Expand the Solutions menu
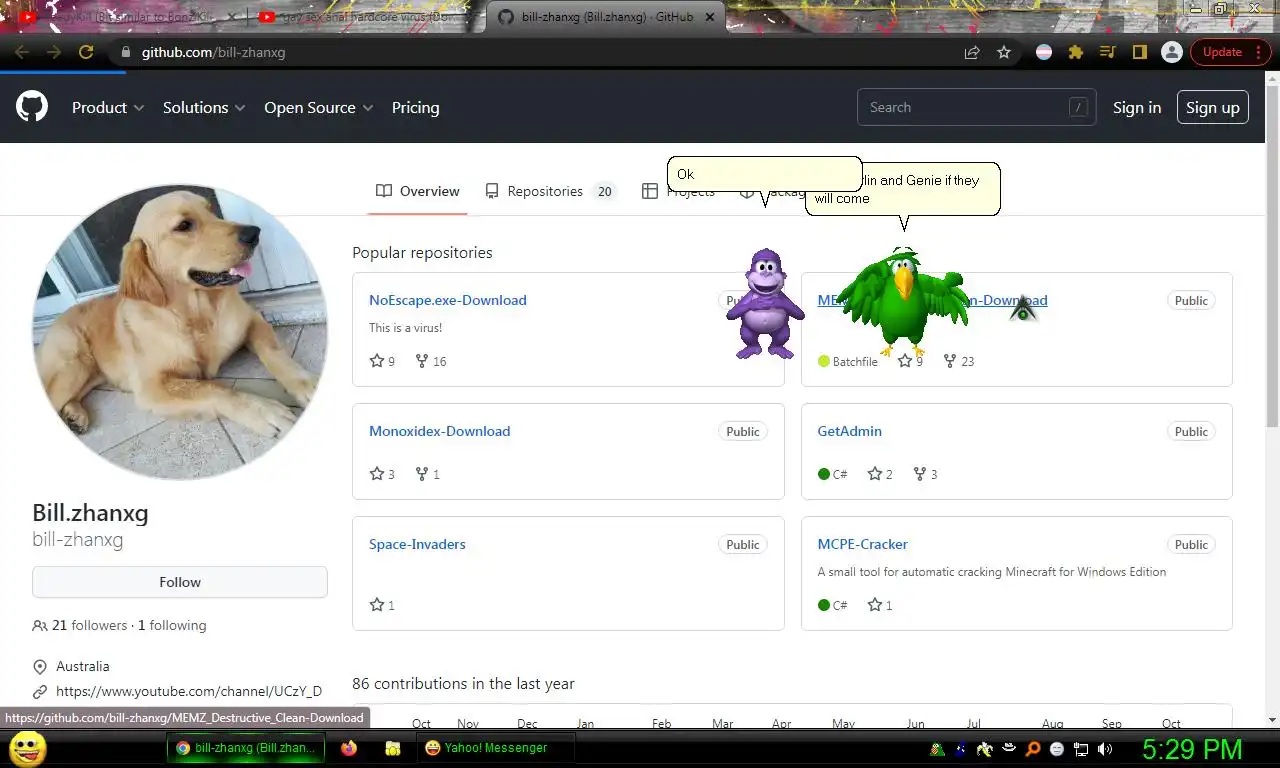The width and height of the screenshot is (1280, 768). coord(204,107)
